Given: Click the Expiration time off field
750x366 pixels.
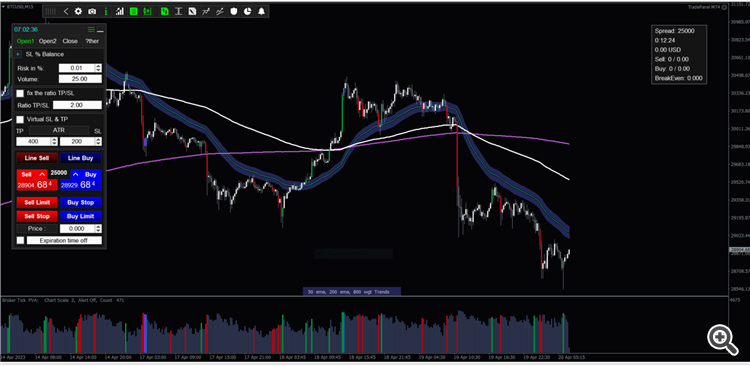Looking at the screenshot, I should click(x=64, y=240).
